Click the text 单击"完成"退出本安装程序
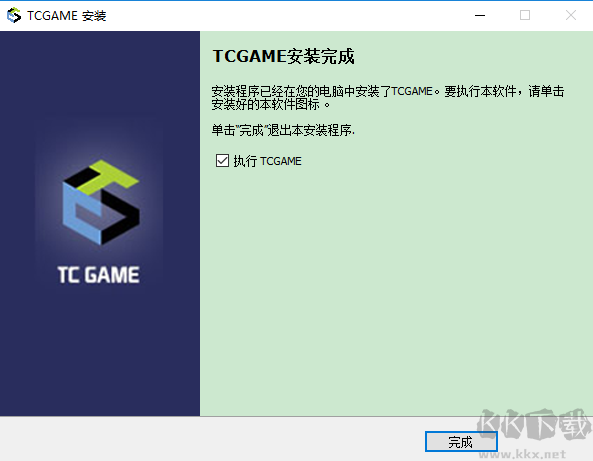The height and width of the screenshot is (461, 593). coord(283,130)
